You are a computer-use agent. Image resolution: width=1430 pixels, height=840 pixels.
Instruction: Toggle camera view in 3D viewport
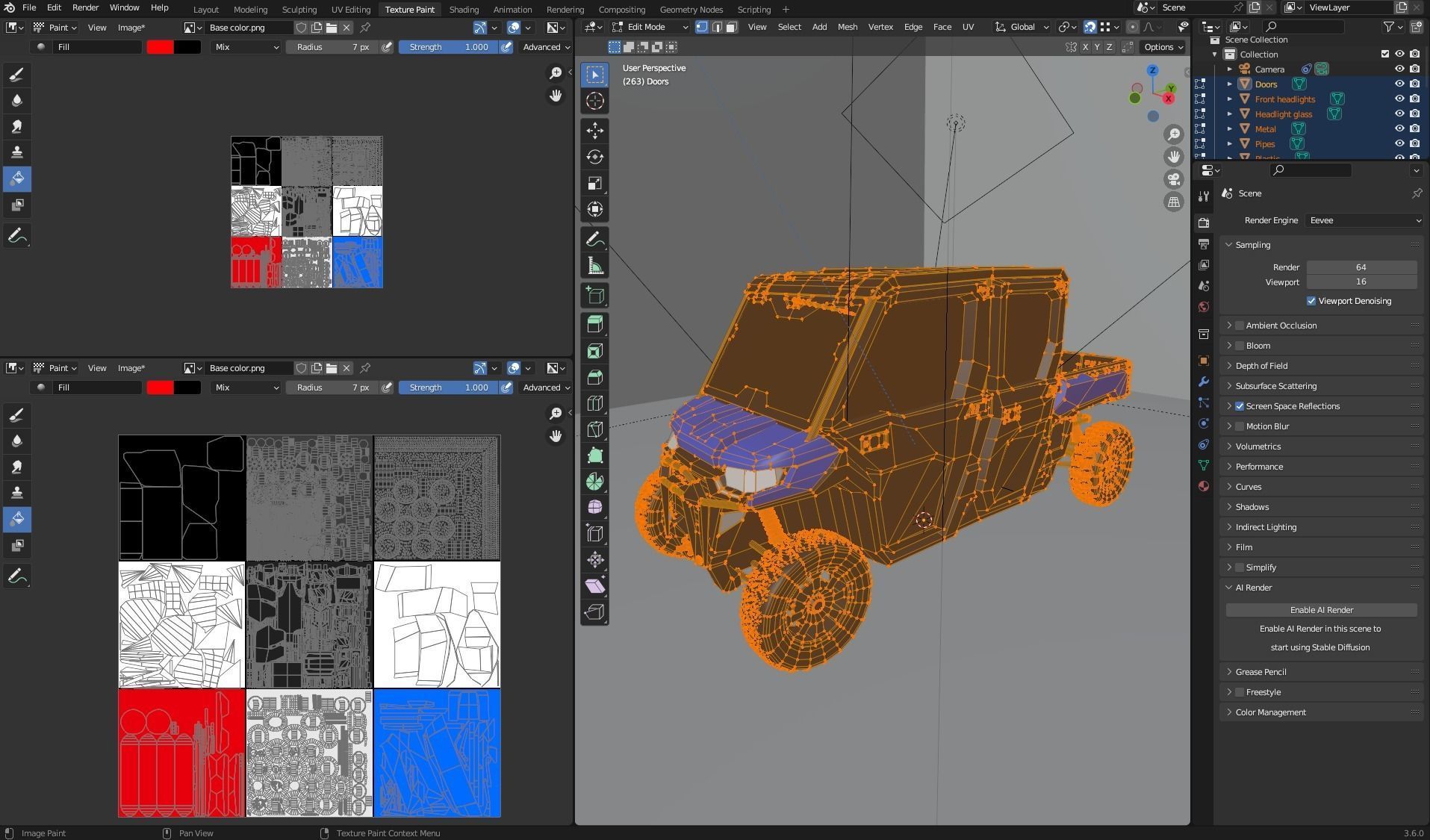(x=1174, y=179)
